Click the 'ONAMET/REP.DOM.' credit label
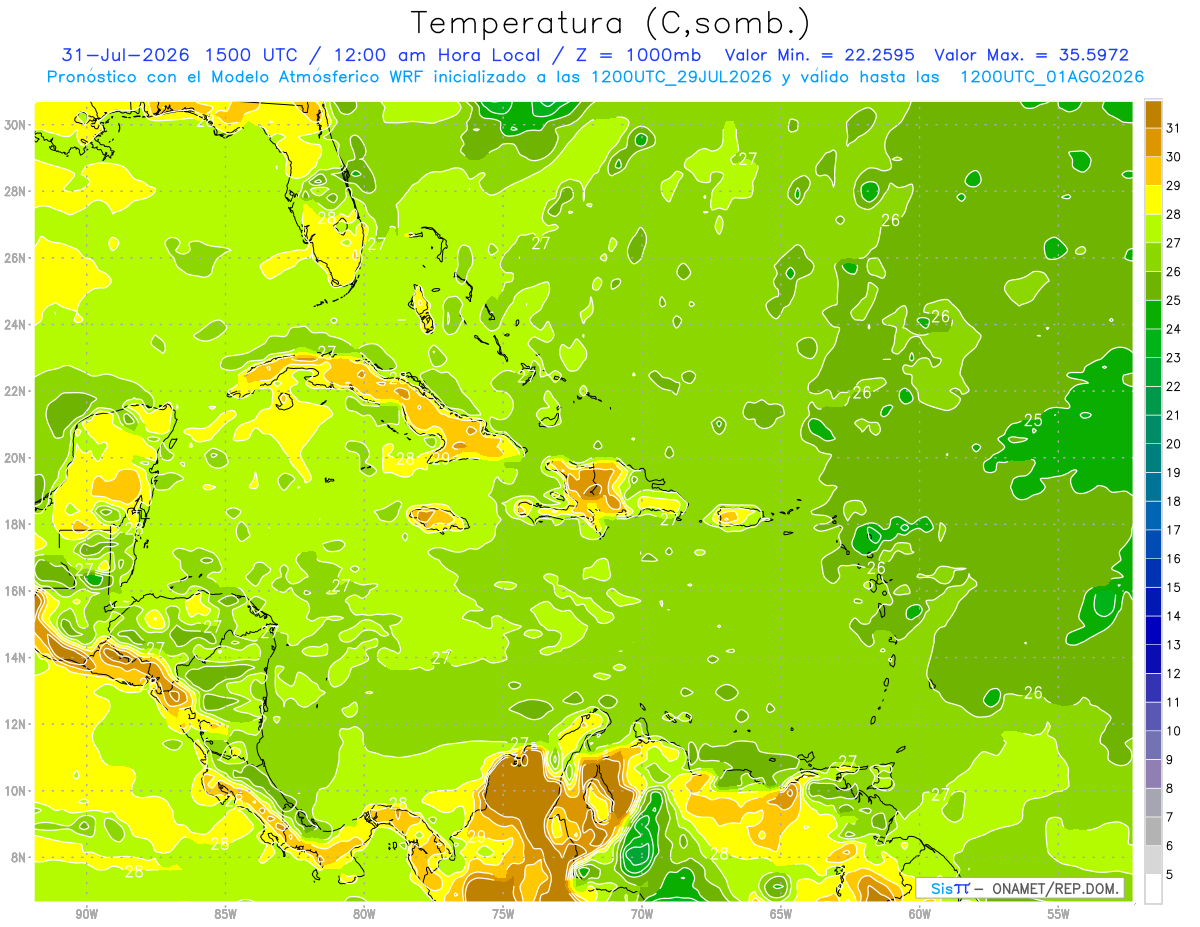The width and height of the screenshot is (1200, 927). [x=1055, y=888]
